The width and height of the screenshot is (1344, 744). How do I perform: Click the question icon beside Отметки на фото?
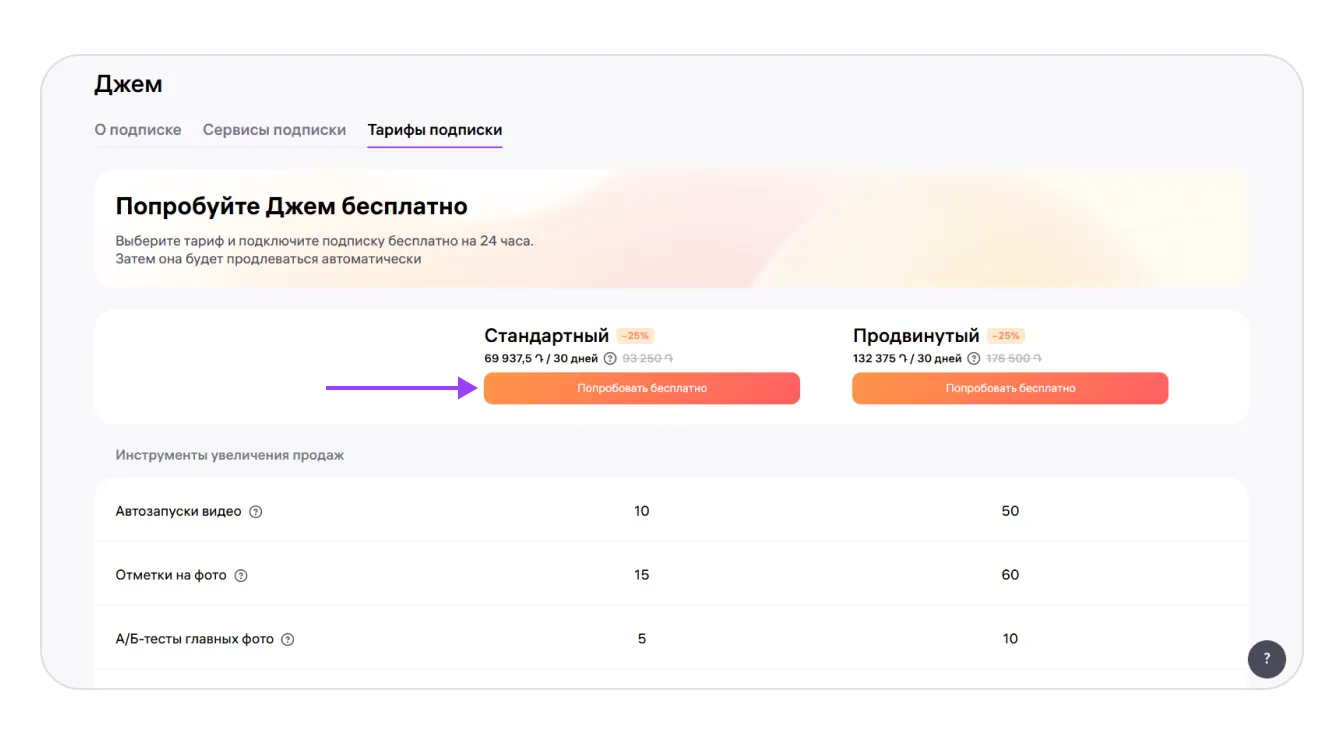241,576
